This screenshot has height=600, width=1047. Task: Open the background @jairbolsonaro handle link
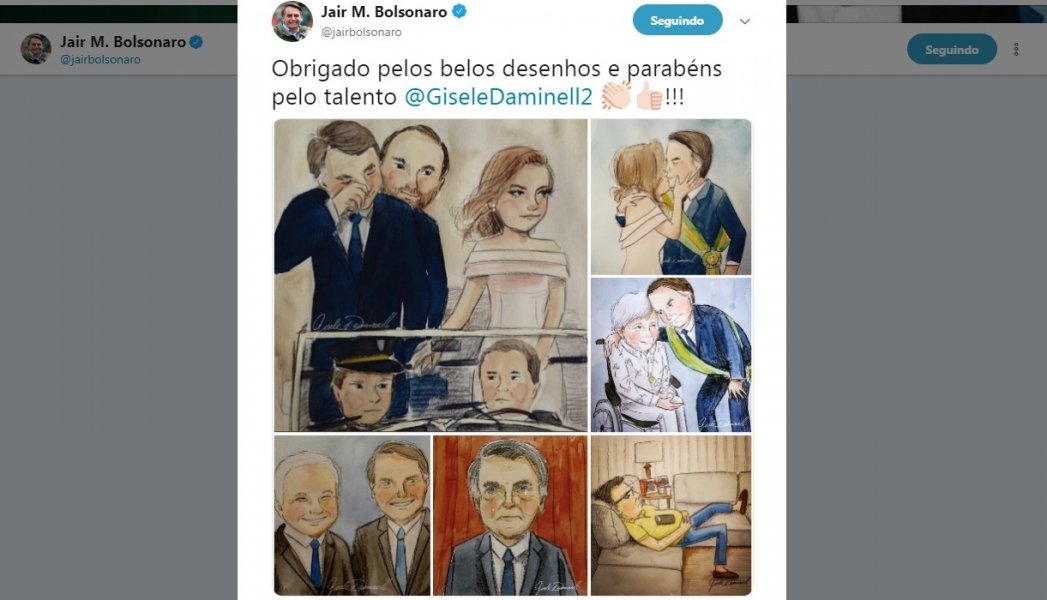point(100,59)
